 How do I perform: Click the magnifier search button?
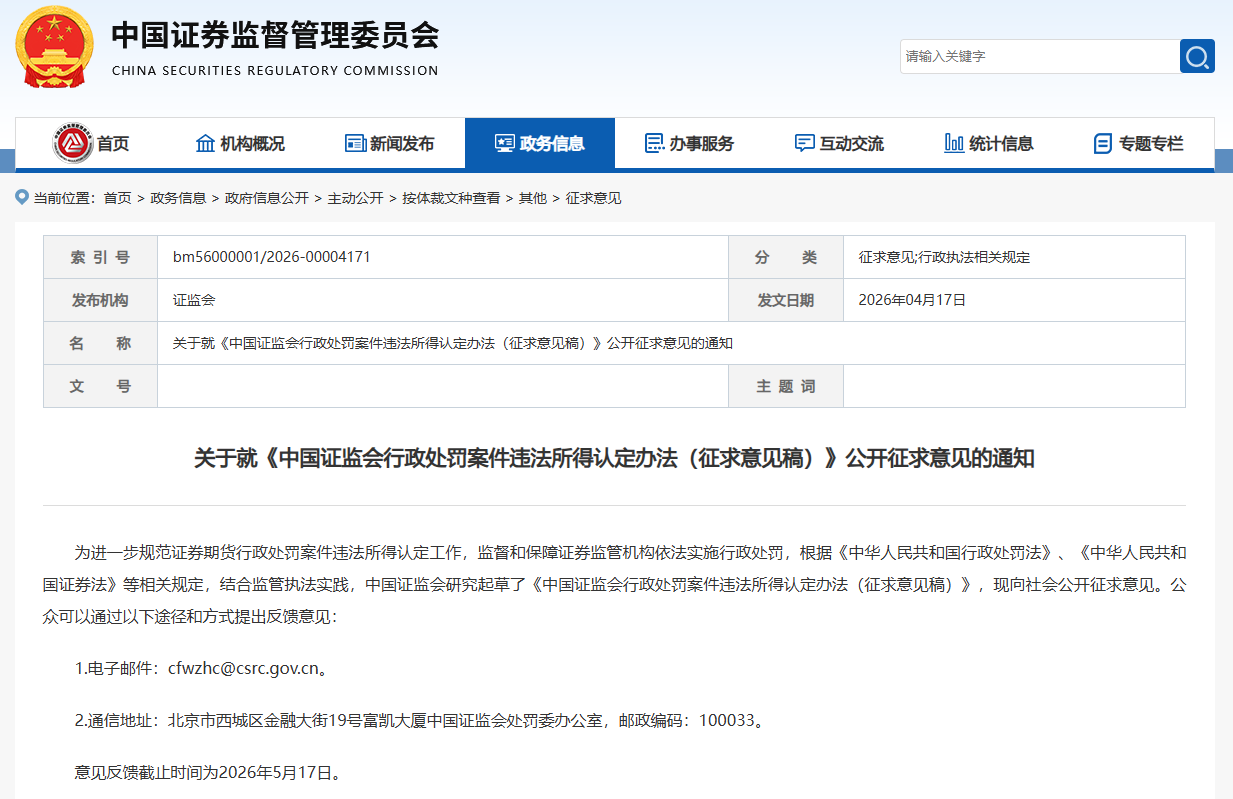1197,56
